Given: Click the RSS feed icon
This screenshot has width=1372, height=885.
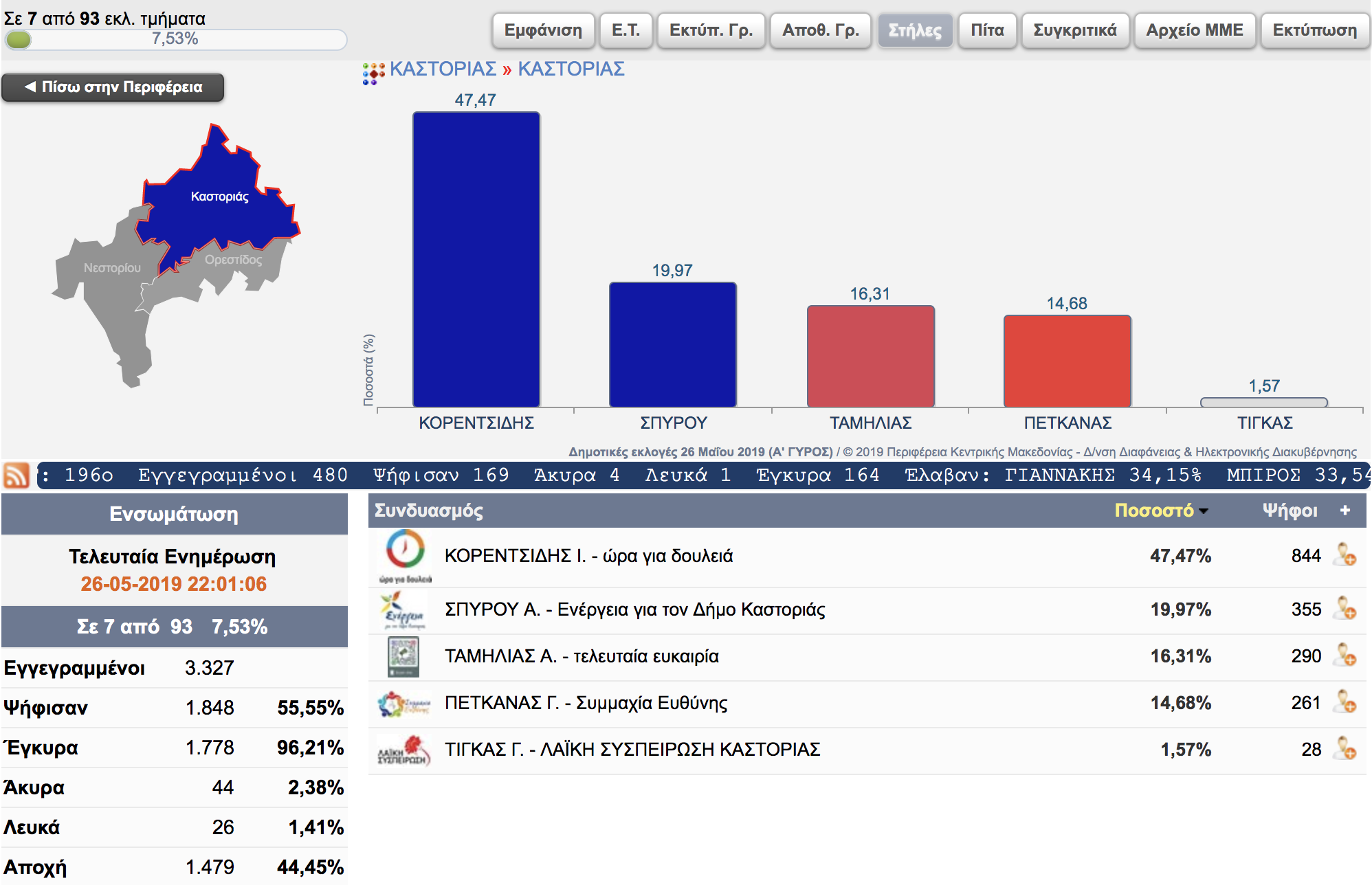Looking at the screenshot, I should 16,475.
